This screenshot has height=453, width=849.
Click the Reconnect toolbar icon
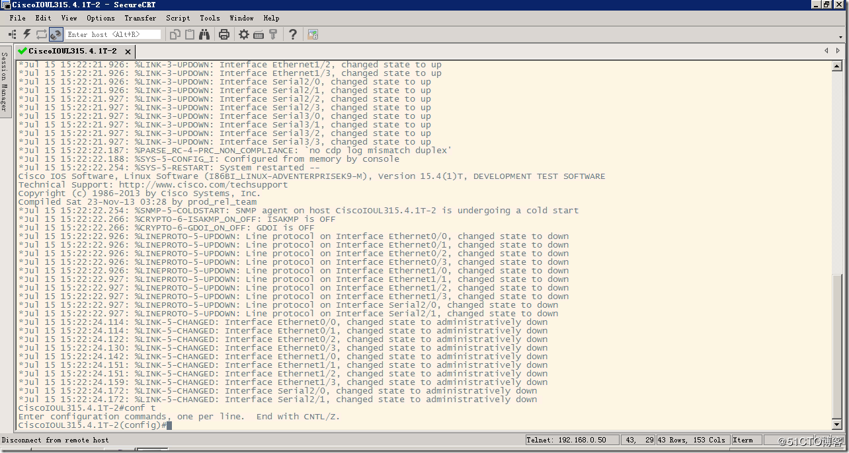41,35
